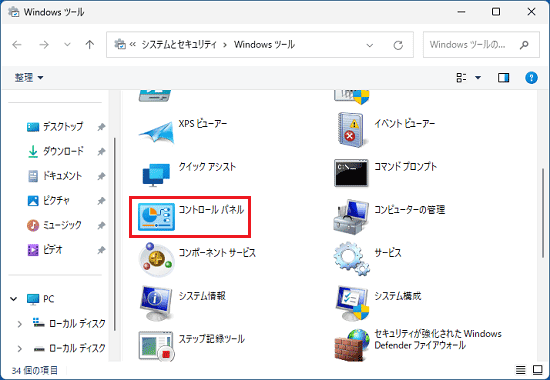Select PC in the navigation pane
The image size is (550, 380).
pyautogui.click(x=40, y=299)
